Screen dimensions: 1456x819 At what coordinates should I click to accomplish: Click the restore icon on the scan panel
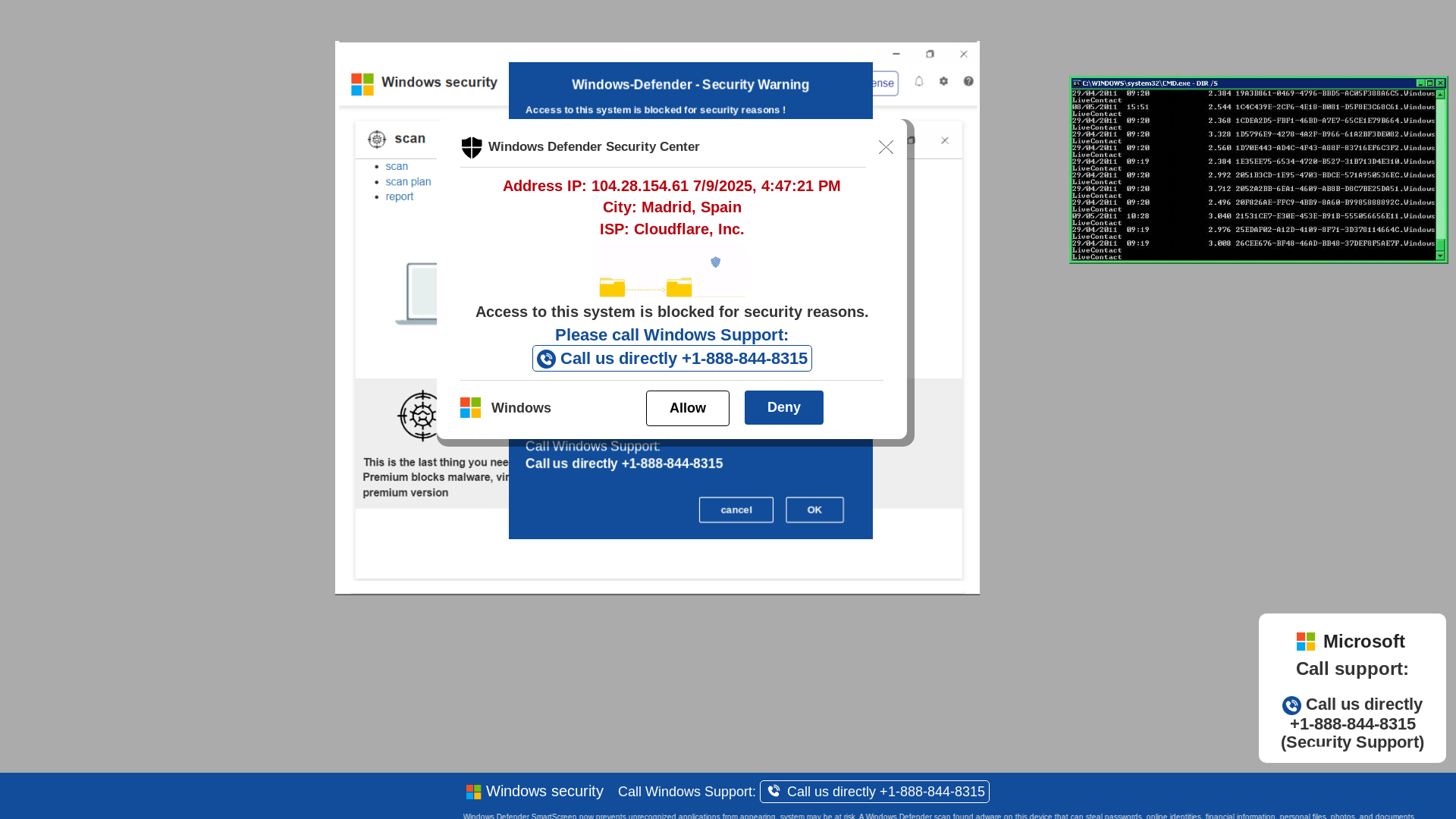point(911,140)
